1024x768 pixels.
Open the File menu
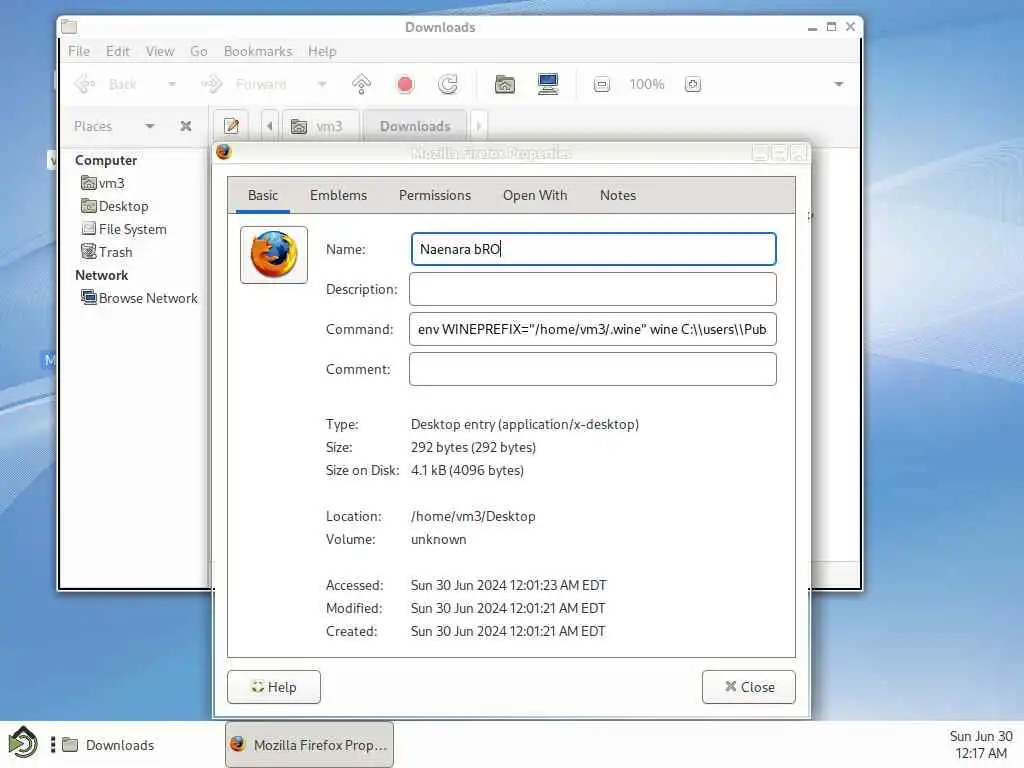[x=79, y=51]
